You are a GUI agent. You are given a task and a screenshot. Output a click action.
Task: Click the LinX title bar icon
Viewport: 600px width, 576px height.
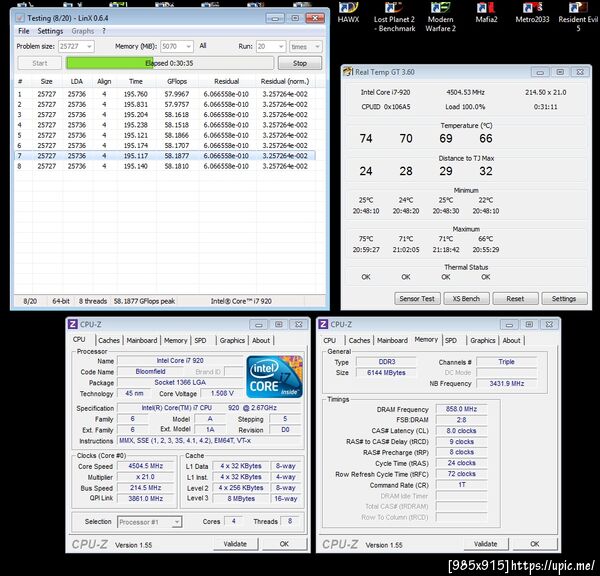point(20,18)
